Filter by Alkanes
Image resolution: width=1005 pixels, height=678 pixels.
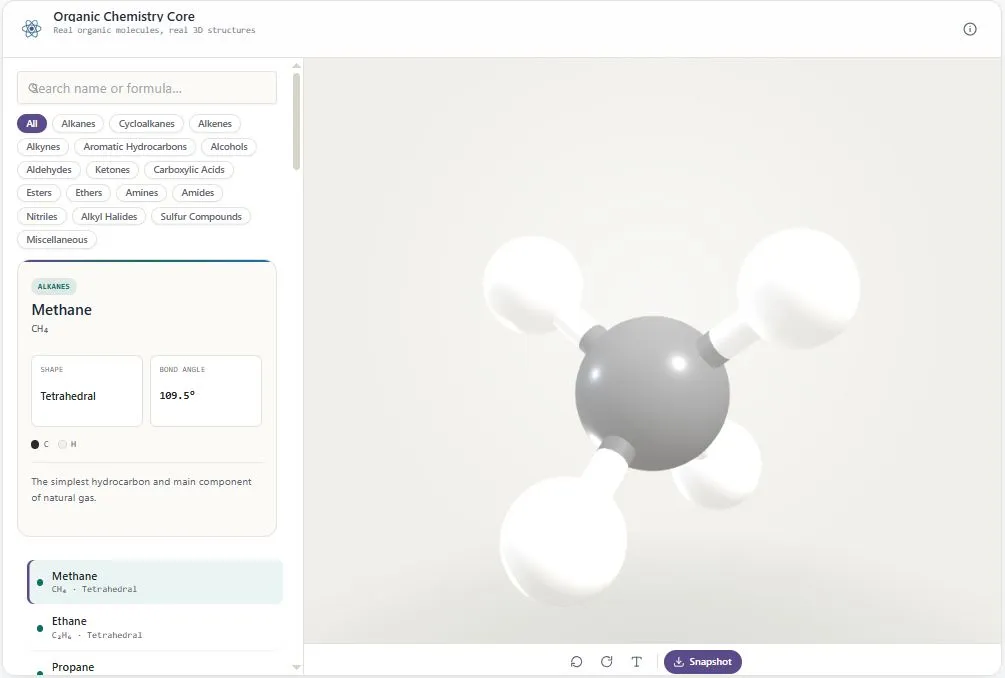tap(78, 124)
